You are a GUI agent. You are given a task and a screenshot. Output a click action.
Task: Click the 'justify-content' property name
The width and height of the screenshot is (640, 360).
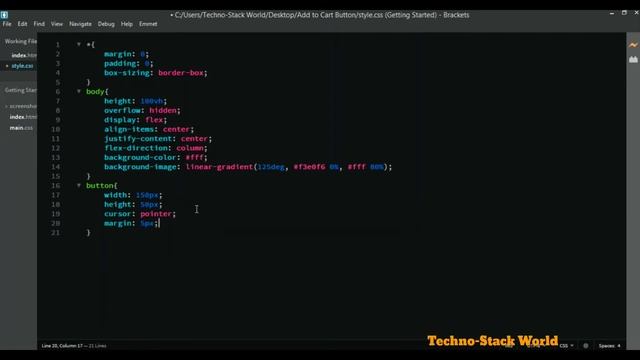pyautogui.click(x=138, y=138)
